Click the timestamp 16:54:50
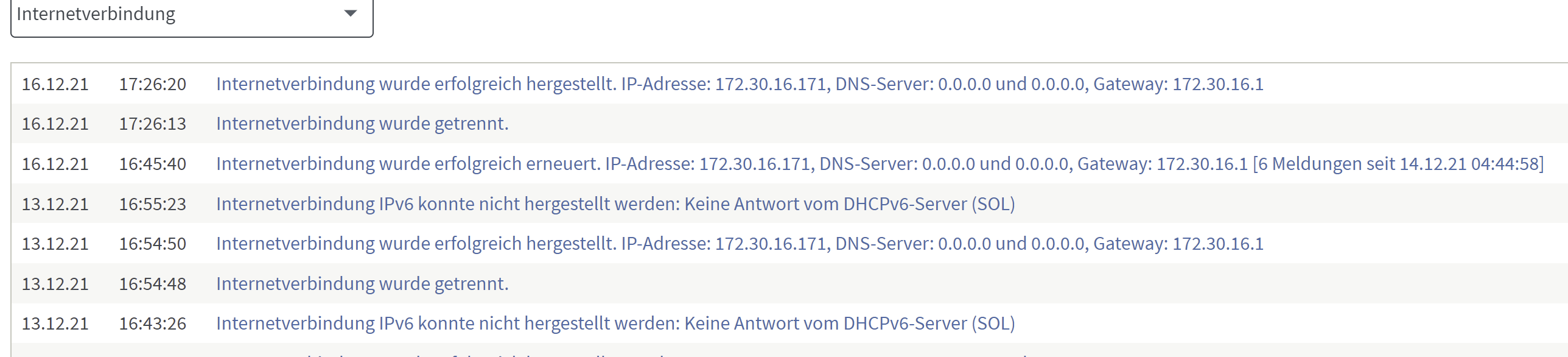 153,244
